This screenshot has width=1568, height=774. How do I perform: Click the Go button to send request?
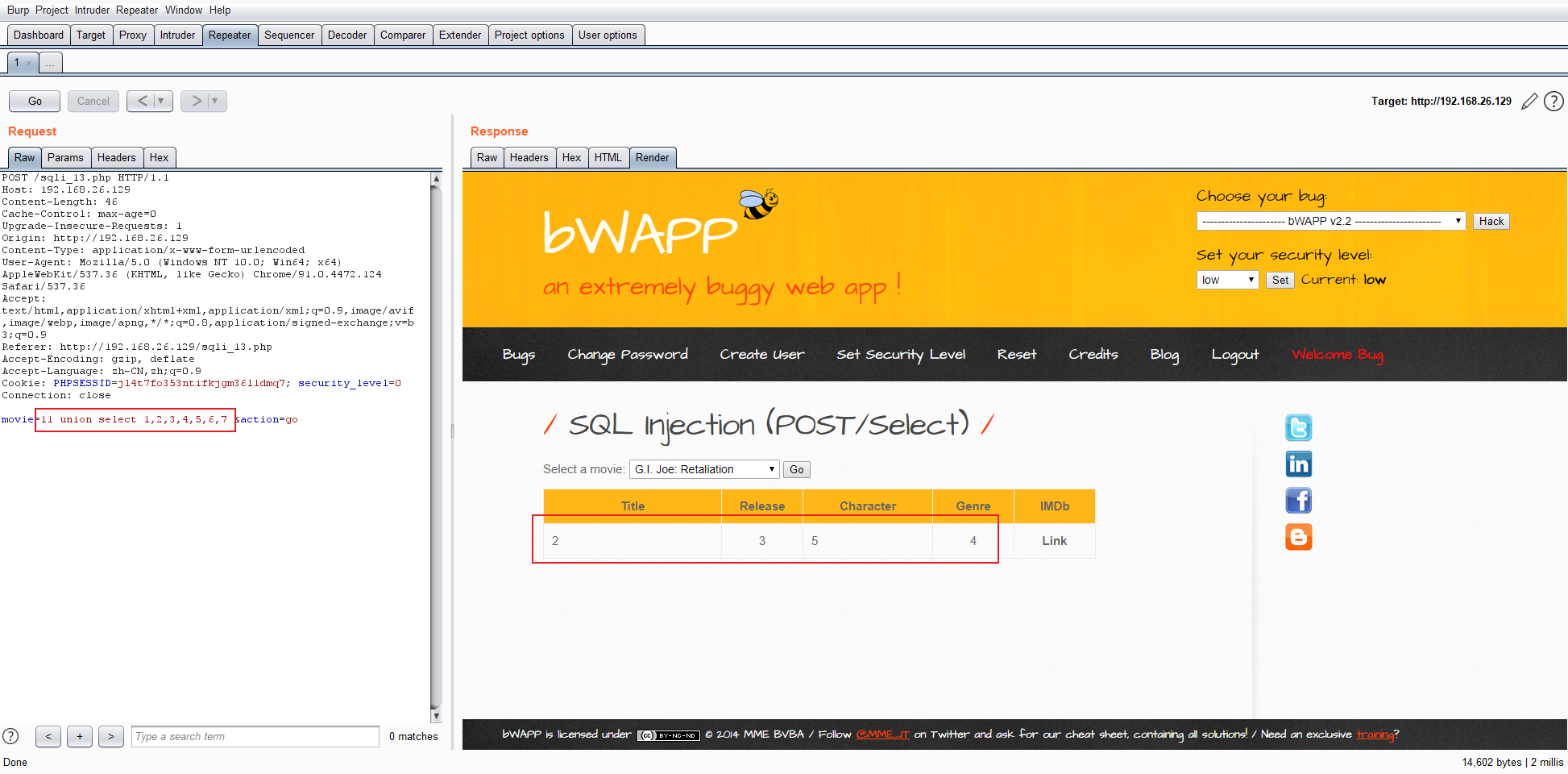click(35, 101)
